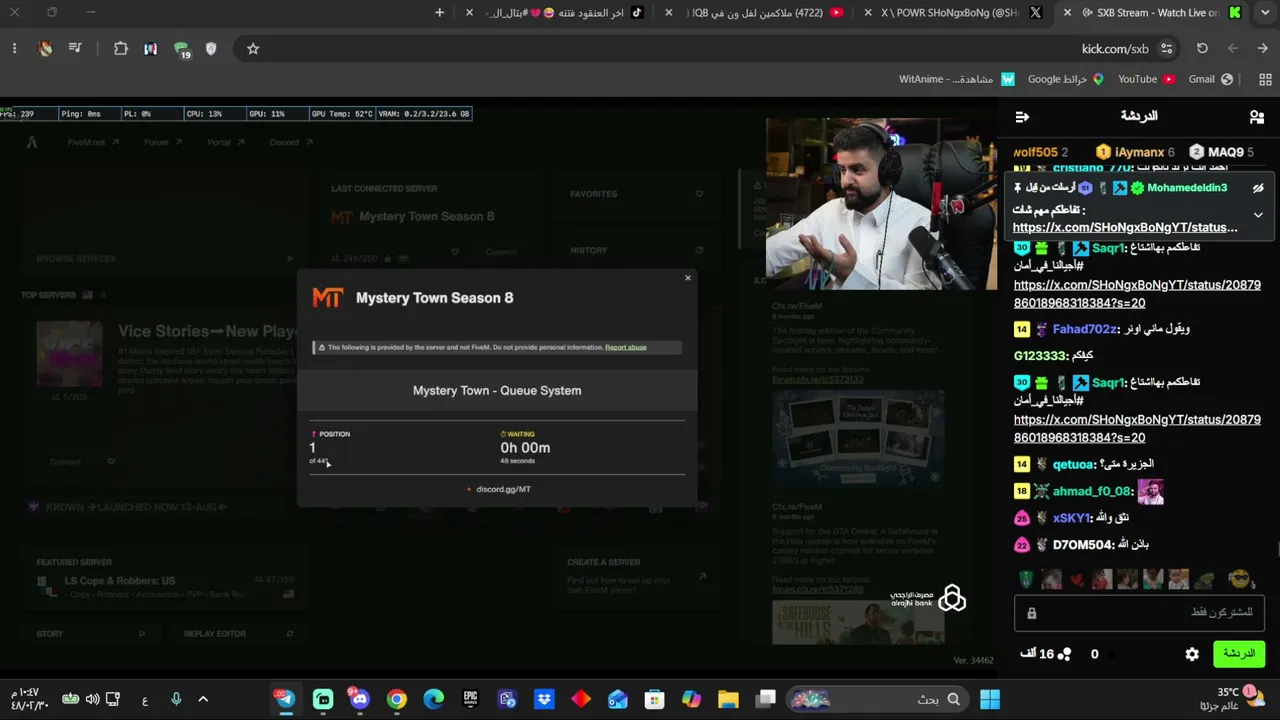Bookmark this page with the star icon
This screenshot has height=720, width=1280.
pos(253,49)
